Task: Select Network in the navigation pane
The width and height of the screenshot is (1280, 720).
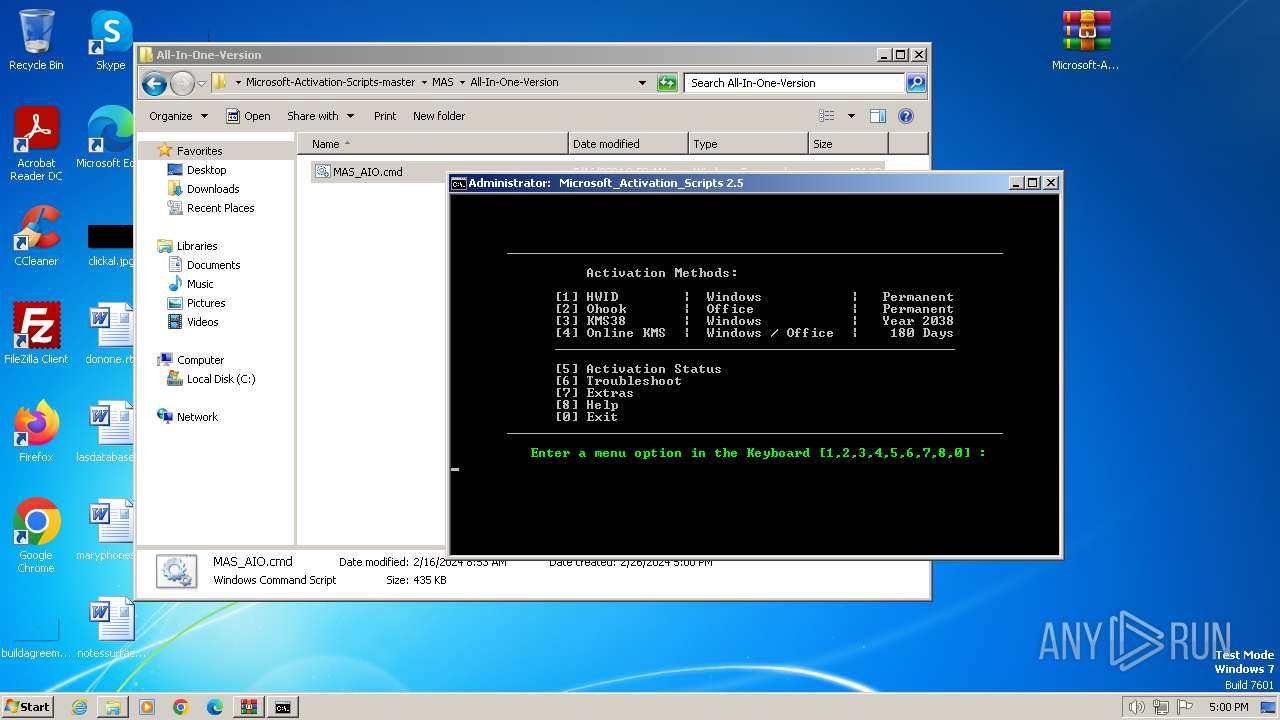Action: click(197, 417)
